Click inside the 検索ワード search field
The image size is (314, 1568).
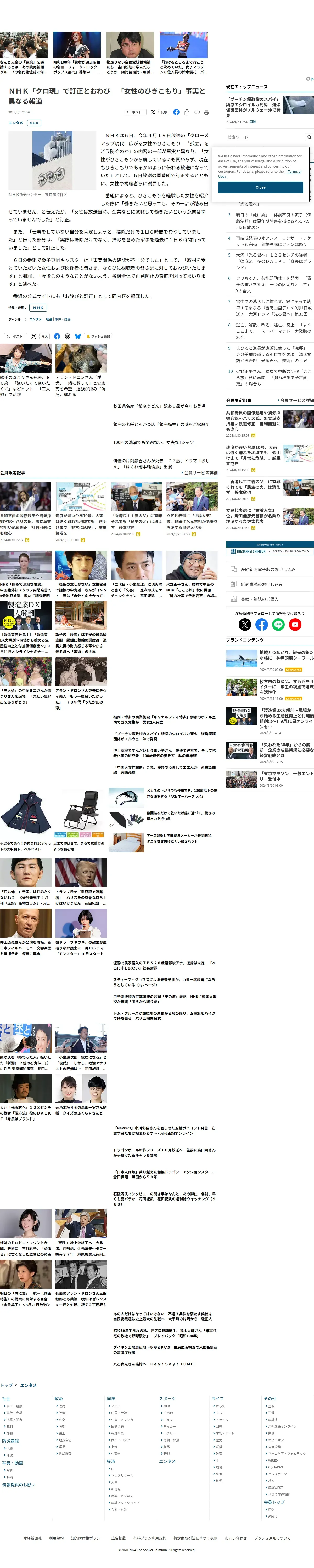(265, 137)
